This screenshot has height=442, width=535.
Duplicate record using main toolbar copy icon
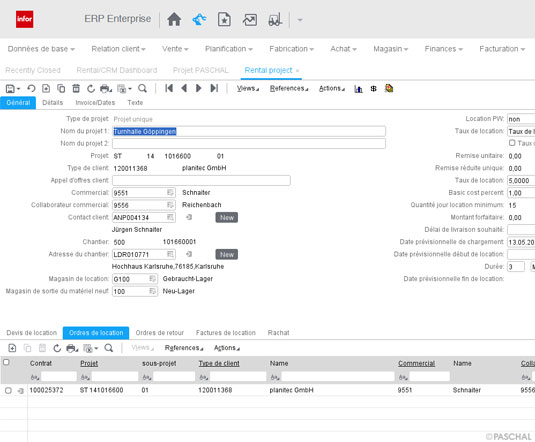61,89
